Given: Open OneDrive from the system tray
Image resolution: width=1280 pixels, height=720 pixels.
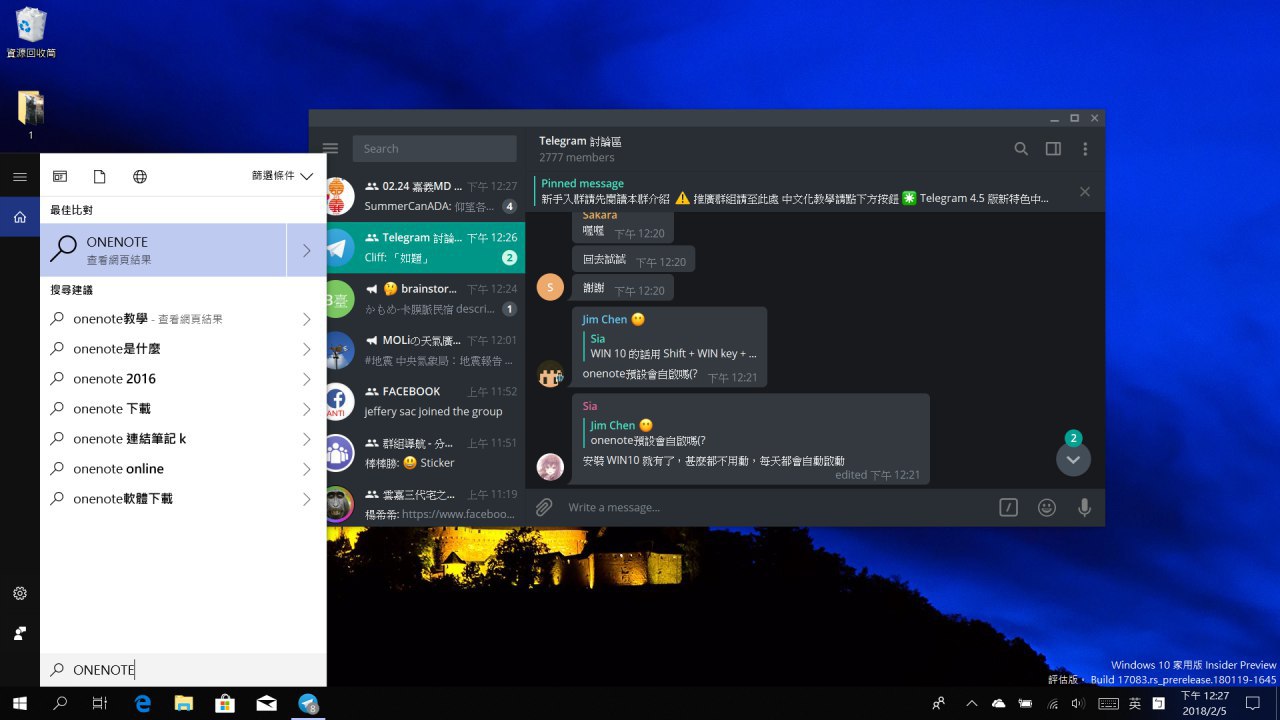Looking at the screenshot, I should pos(998,703).
